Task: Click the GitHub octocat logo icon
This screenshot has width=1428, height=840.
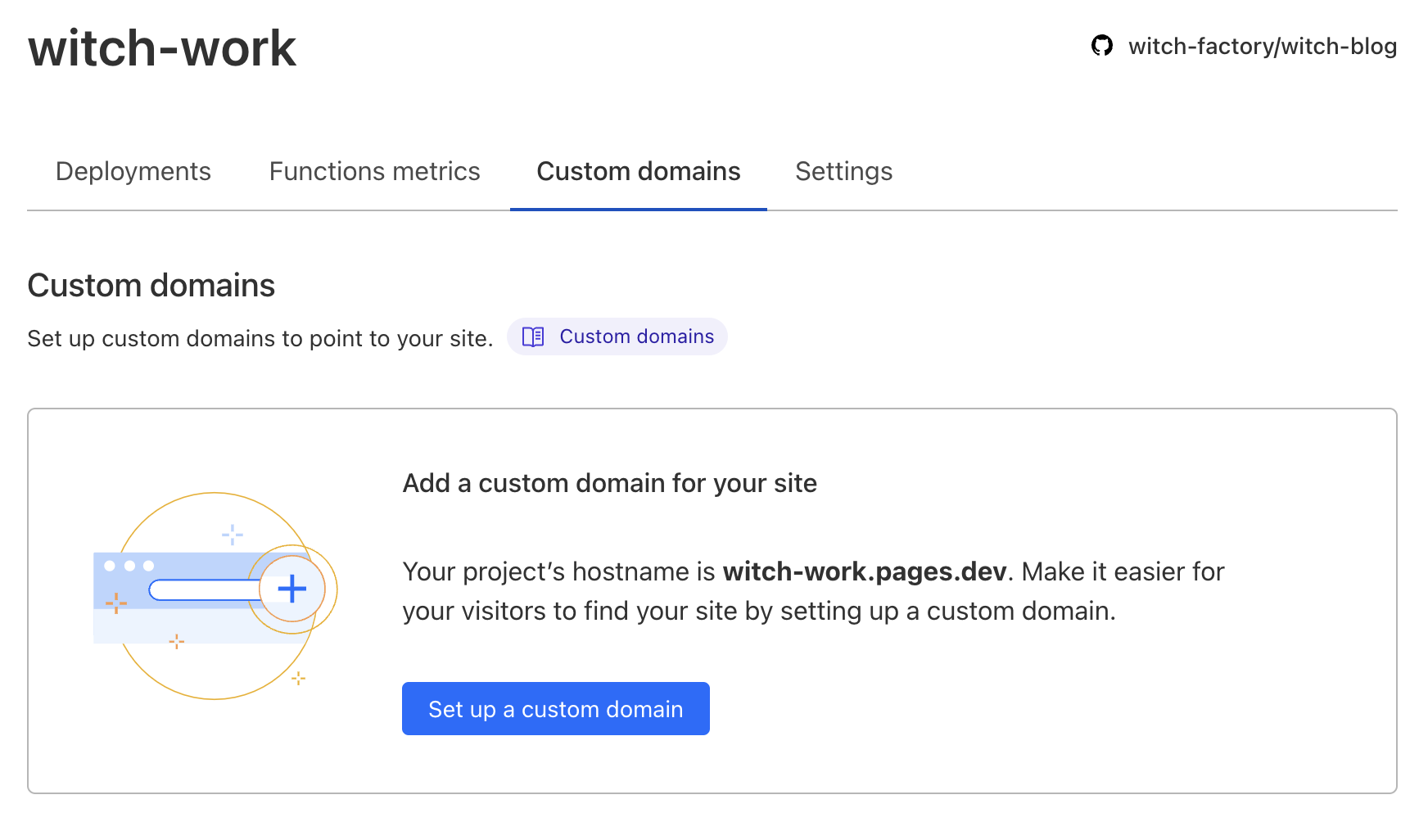Action: coord(1103,47)
